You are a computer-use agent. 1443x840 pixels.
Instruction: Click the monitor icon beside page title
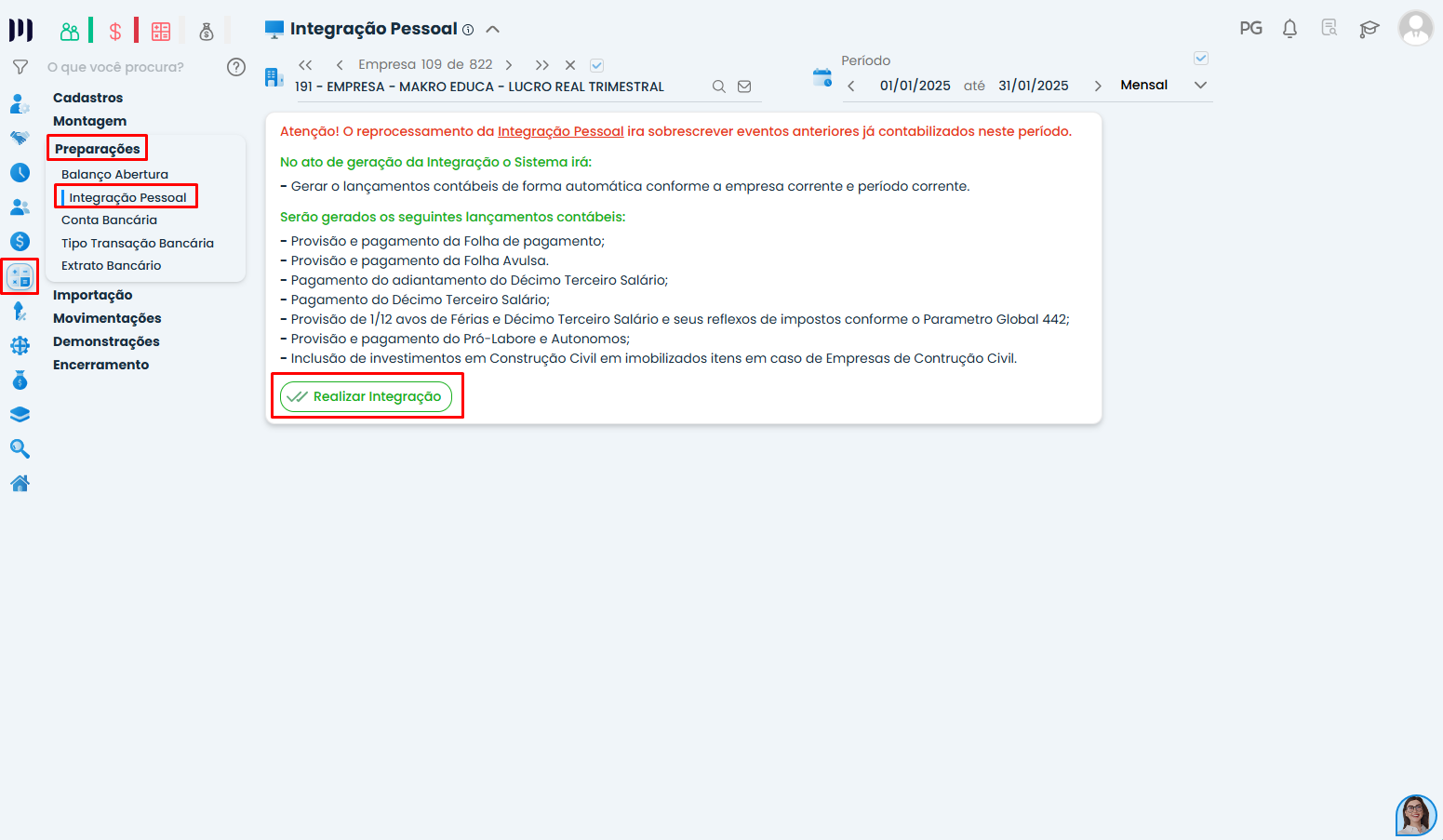274,30
